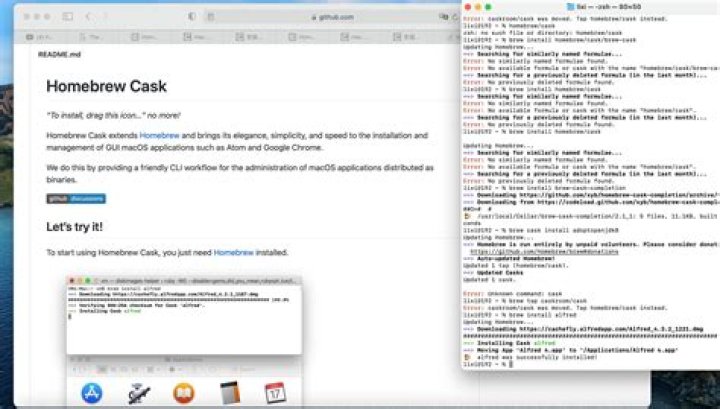
Task: Toggle the Safari sidebar button
Action: point(68,17)
